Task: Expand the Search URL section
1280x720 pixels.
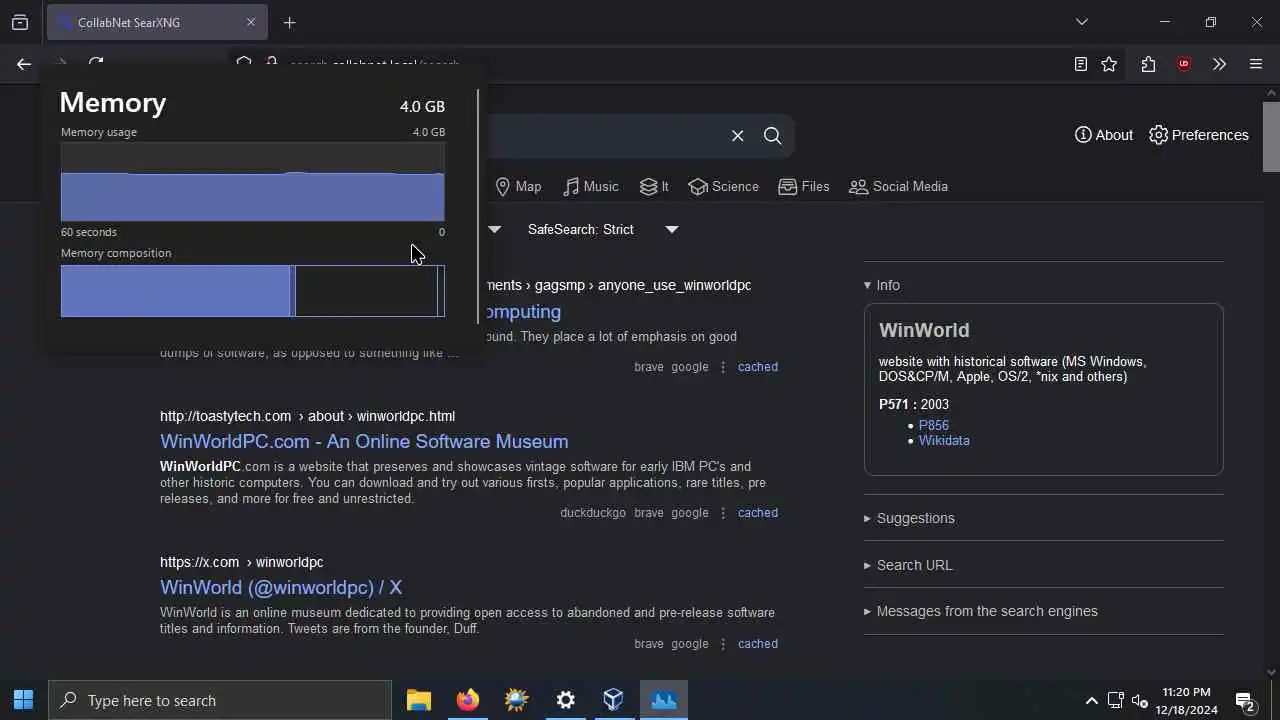Action: 908,565
